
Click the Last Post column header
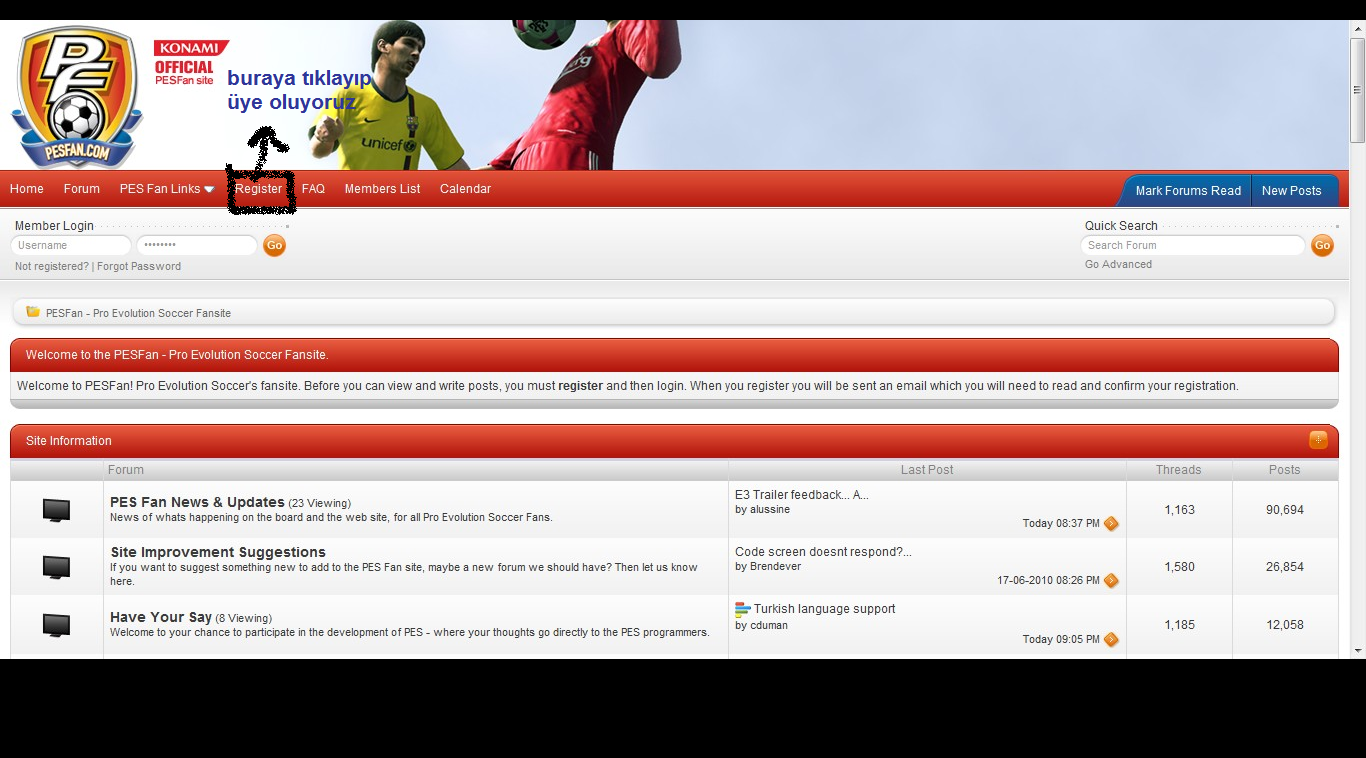click(x=927, y=470)
